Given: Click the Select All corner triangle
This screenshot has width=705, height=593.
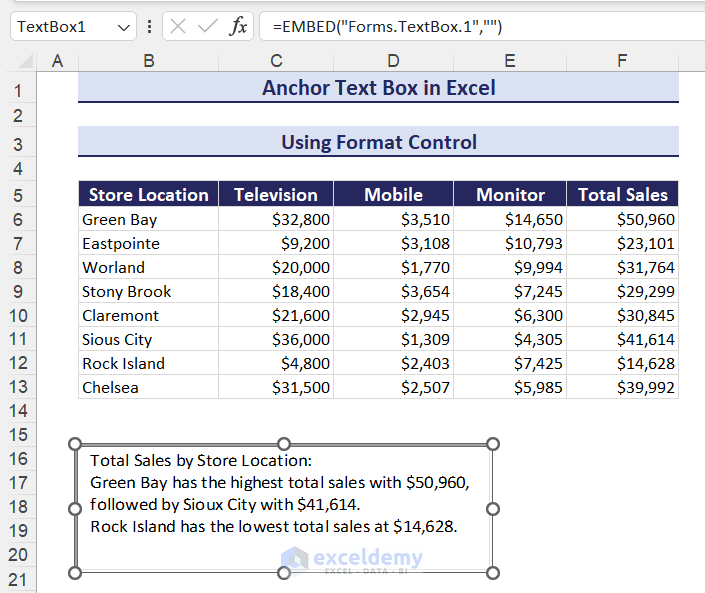Looking at the screenshot, I should pyautogui.click(x=26, y=61).
